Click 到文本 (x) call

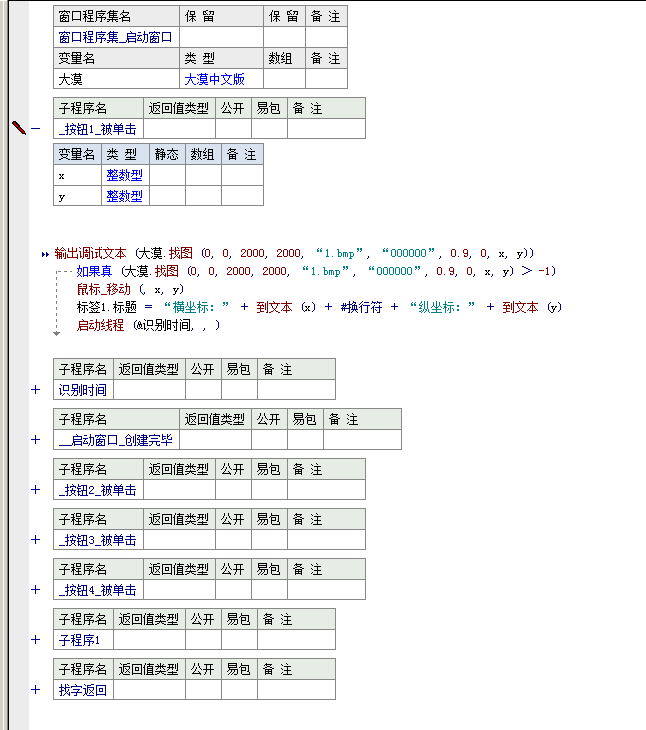click(286, 307)
